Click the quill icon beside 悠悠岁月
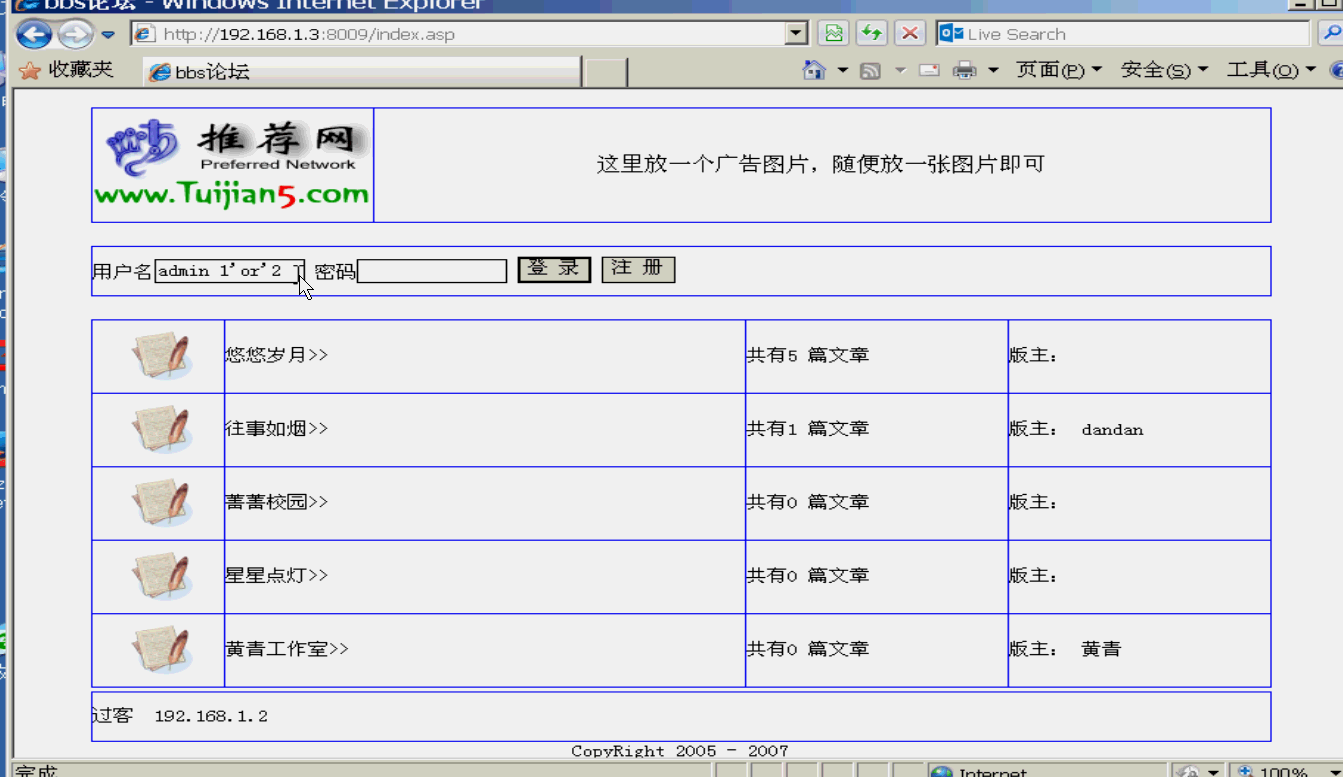 coord(160,356)
